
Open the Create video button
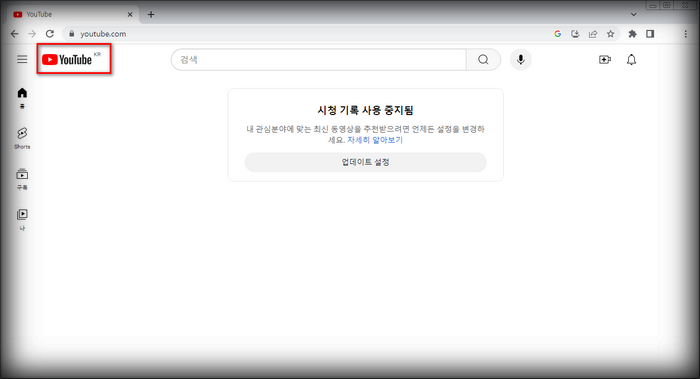[x=605, y=59]
